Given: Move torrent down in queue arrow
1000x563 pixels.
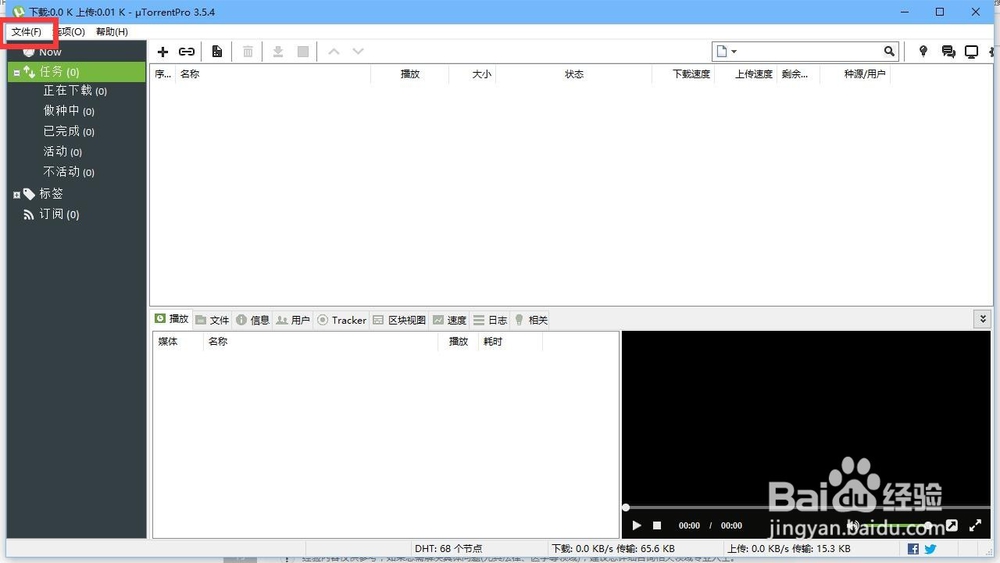Looking at the screenshot, I should 358,52.
